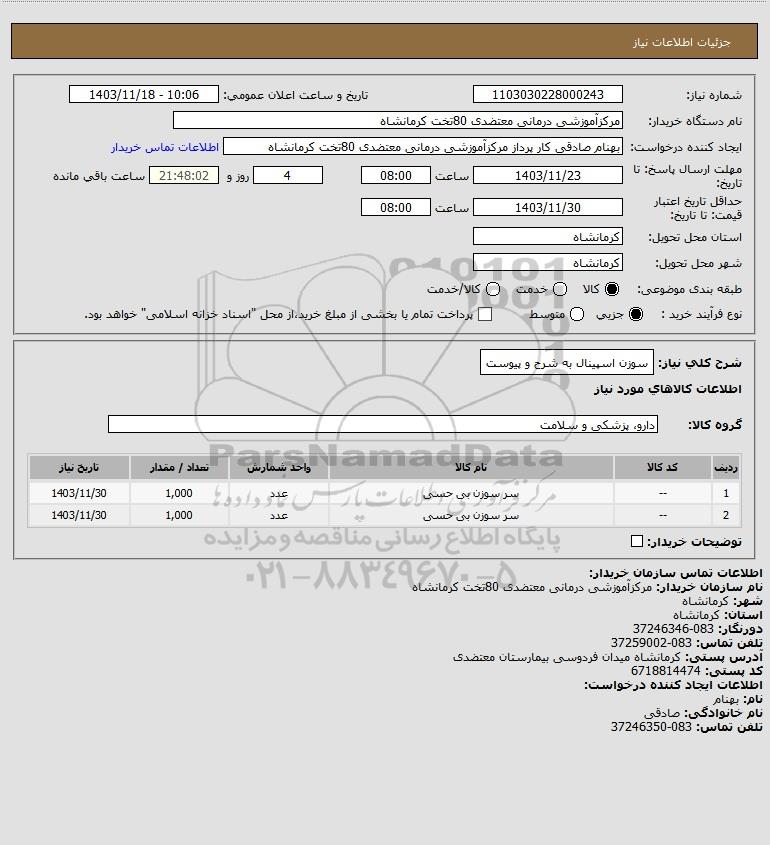Click the price validity time field, below the response deadline time
This screenshot has width=770, height=845.
[396, 207]
